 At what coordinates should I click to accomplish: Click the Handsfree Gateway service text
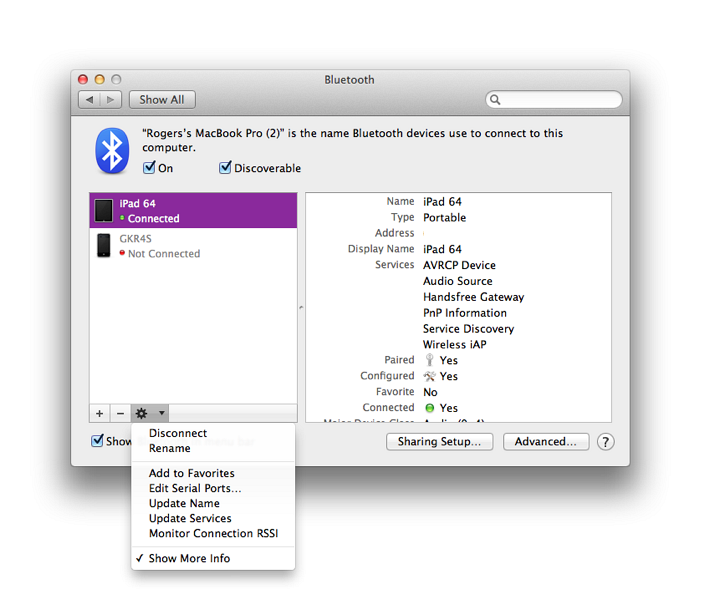(x=473, y=297)
